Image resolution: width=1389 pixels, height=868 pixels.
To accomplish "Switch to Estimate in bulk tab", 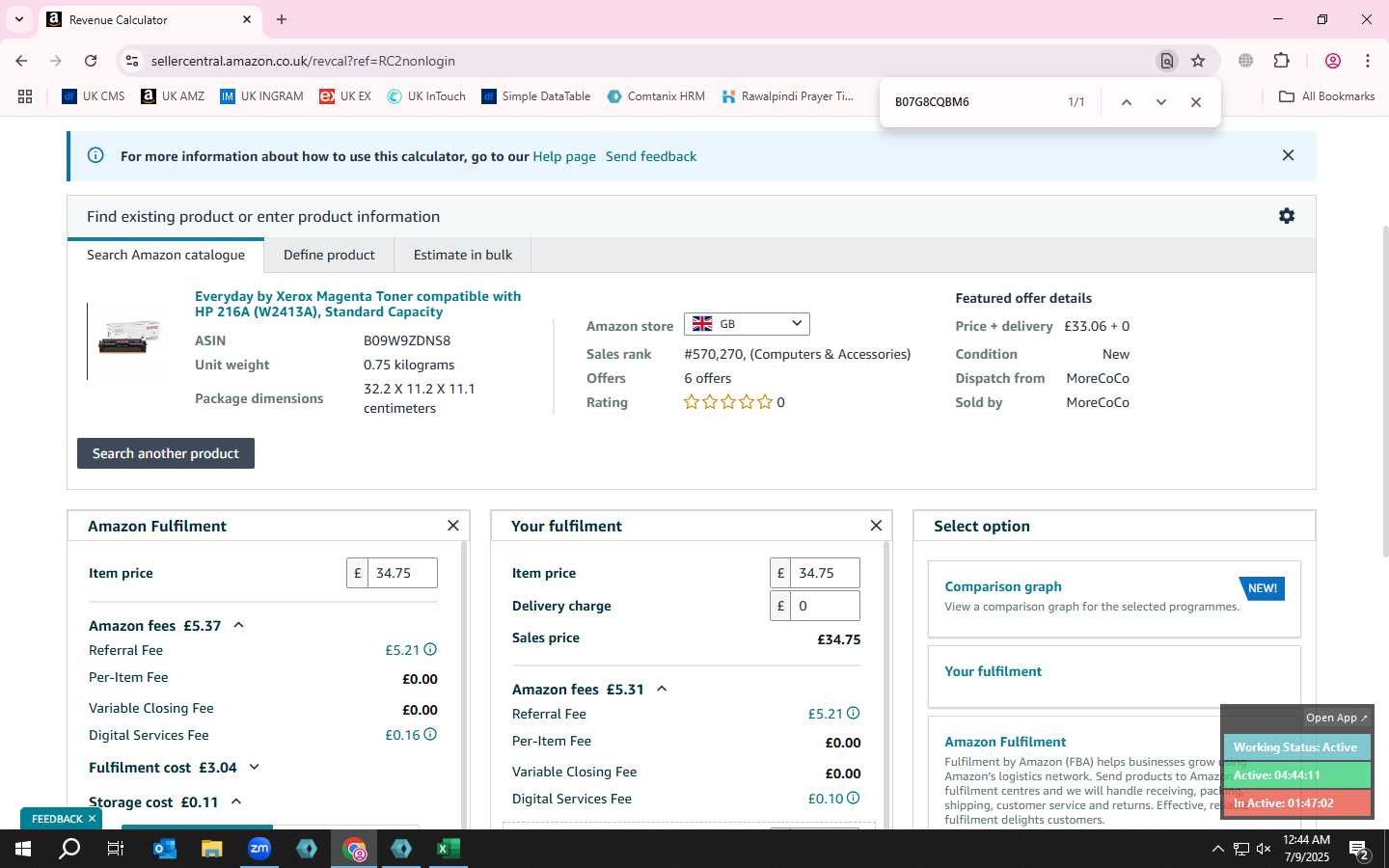I will (x=463, y=255).
